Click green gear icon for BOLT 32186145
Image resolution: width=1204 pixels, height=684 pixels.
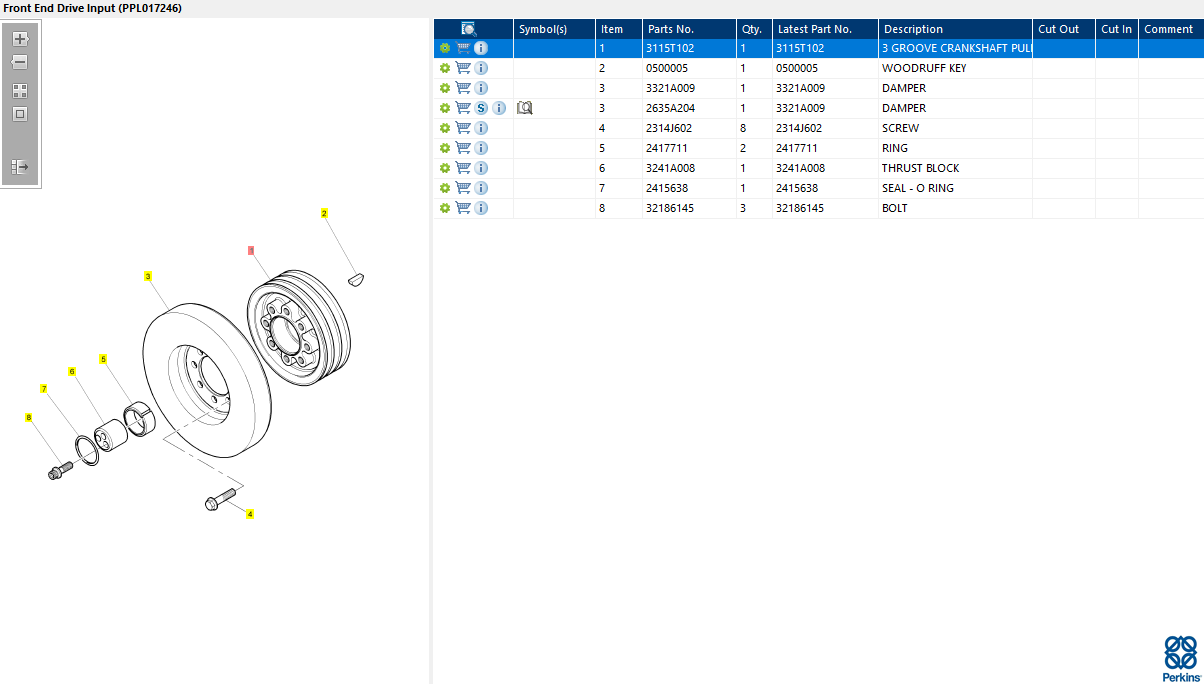coord(445,208)
